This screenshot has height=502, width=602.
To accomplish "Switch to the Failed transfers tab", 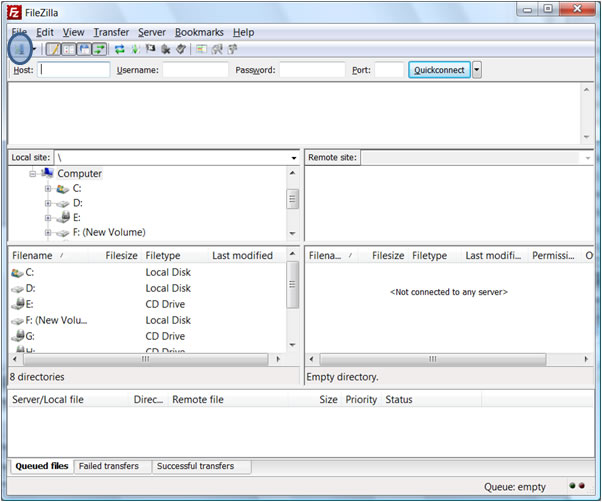I will tap(113, 466).
